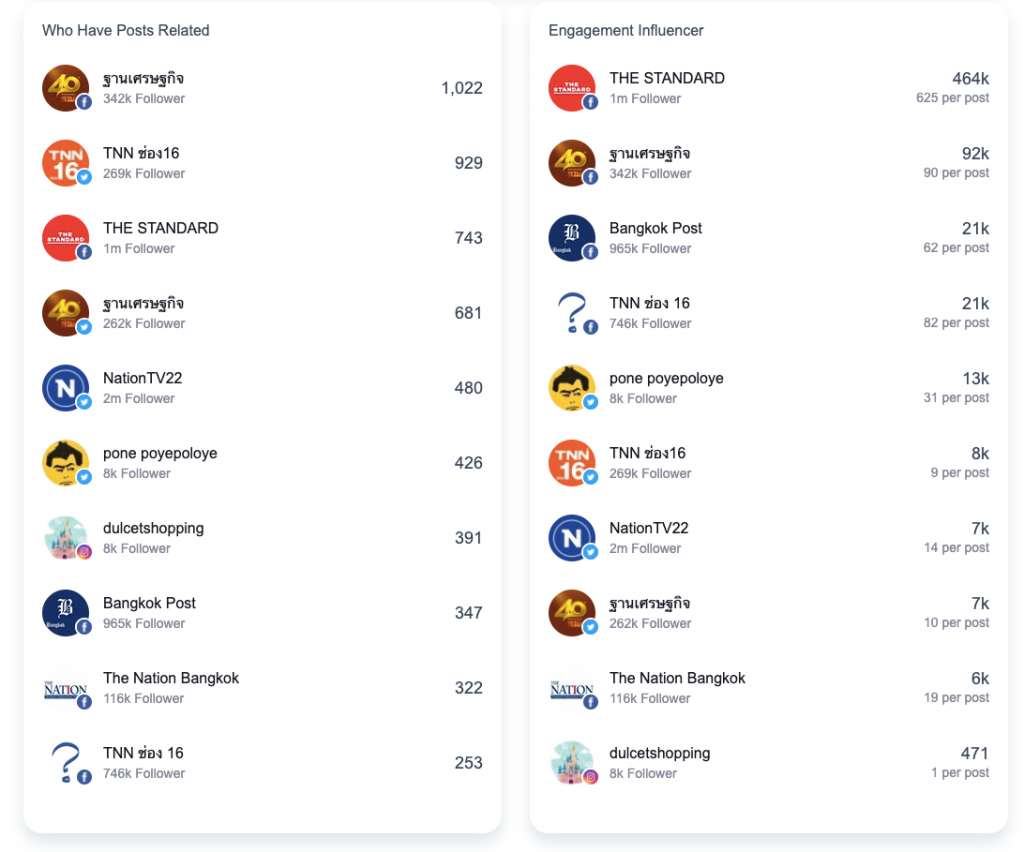This screenshot has width=1024, height=852.
Task: Click 464k engagement value for THE STANDARD
Action: (x=970, y=78)
